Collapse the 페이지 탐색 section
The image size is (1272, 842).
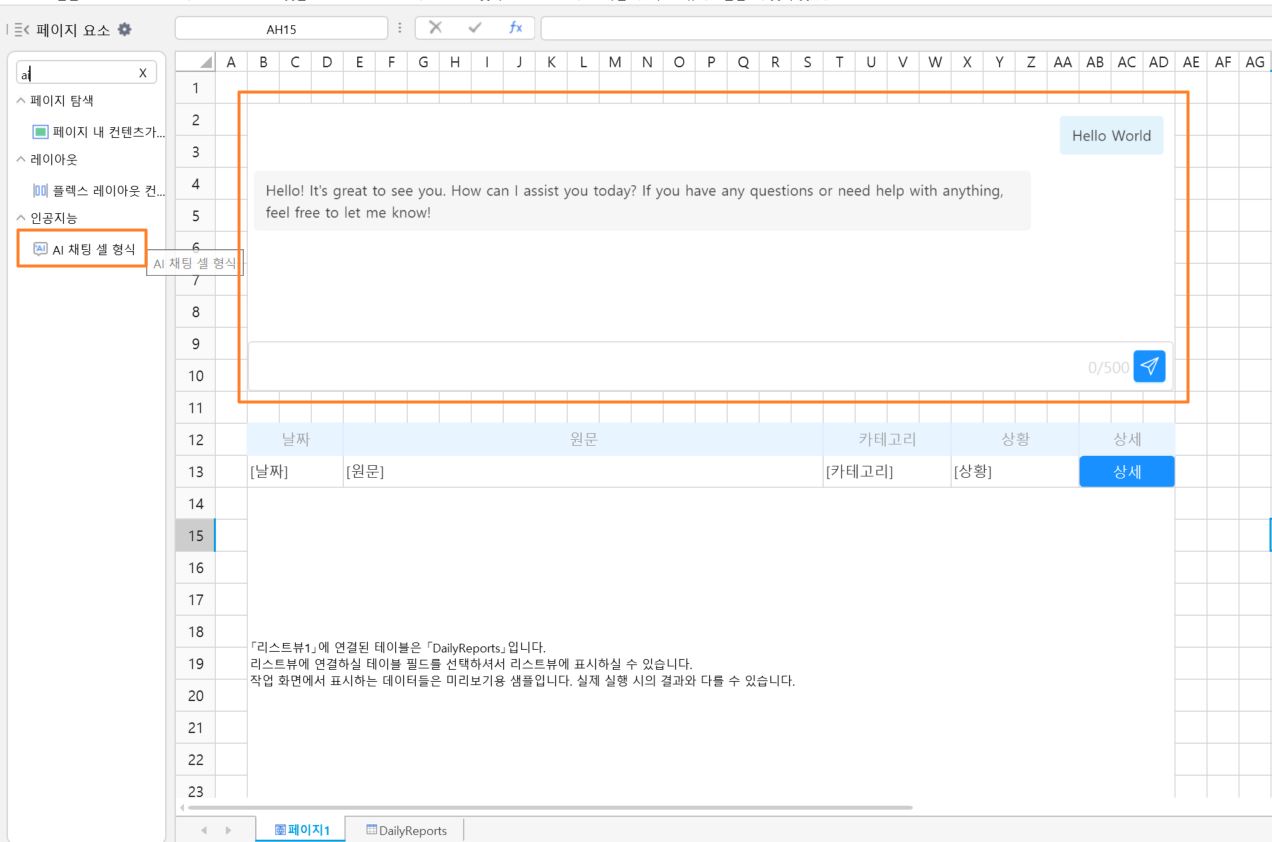pos(22,101)
